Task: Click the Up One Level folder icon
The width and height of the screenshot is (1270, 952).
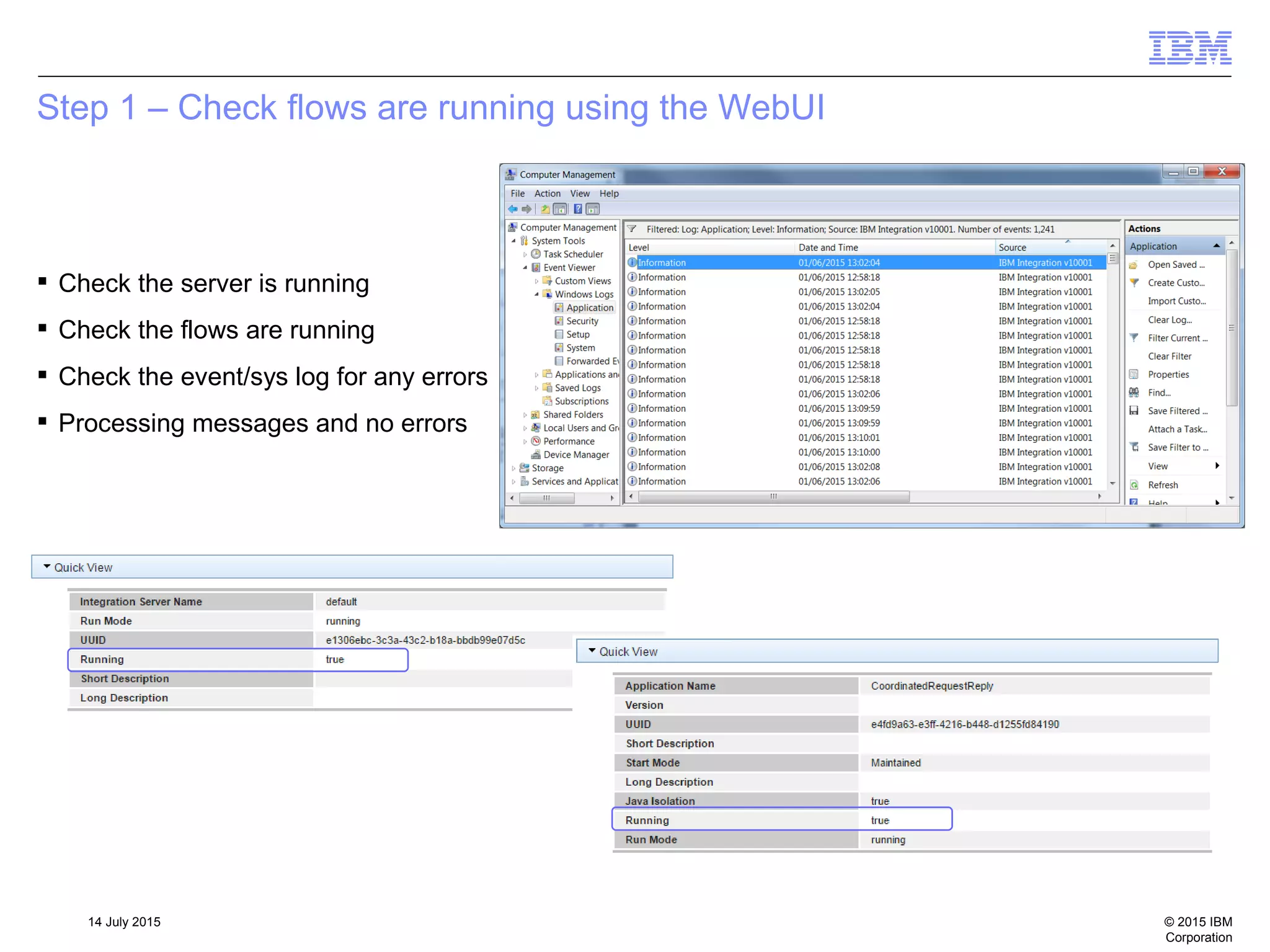Action: (x=545, y=209)
